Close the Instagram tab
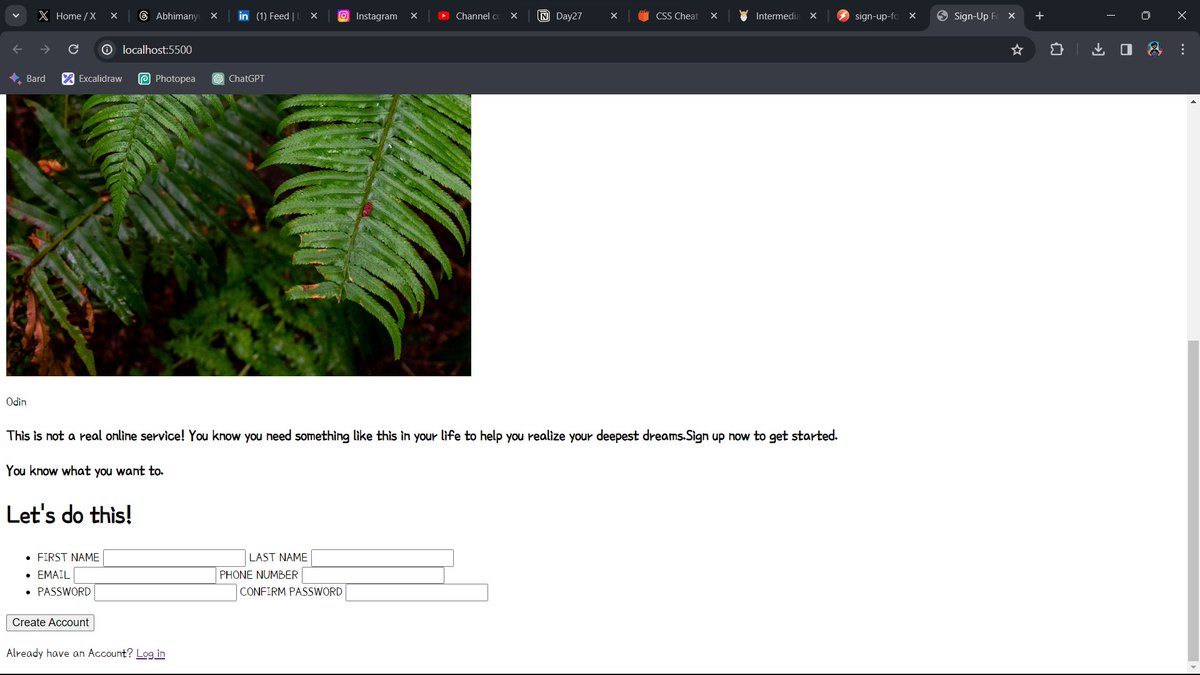 click(414, 16)
